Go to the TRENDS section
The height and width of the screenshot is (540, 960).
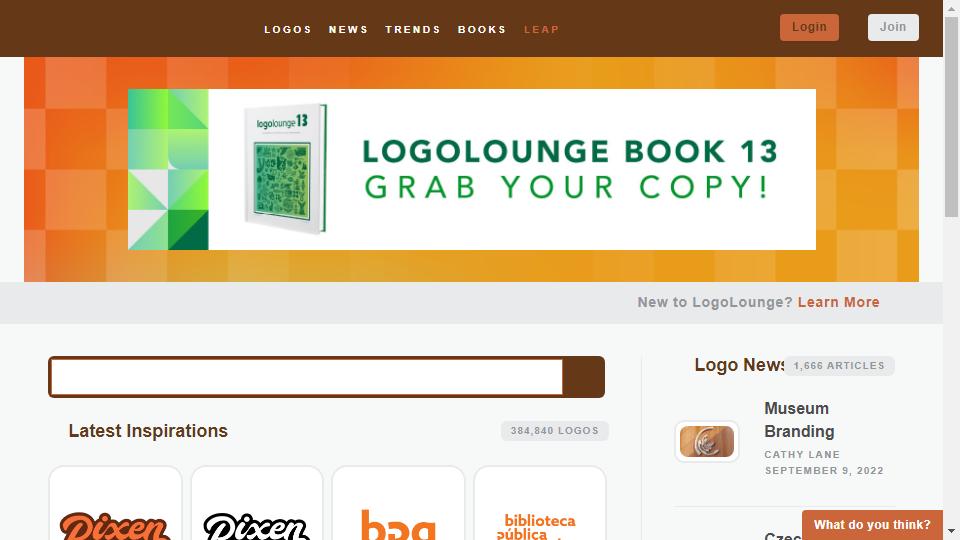point(413,29)
